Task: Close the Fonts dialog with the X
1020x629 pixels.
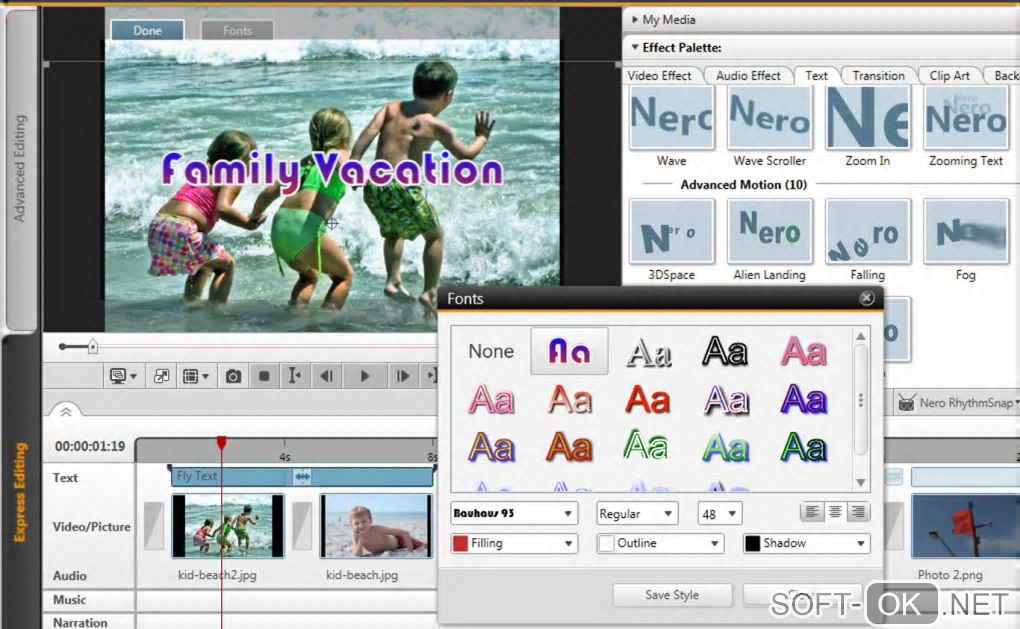Action: (866, 298)
